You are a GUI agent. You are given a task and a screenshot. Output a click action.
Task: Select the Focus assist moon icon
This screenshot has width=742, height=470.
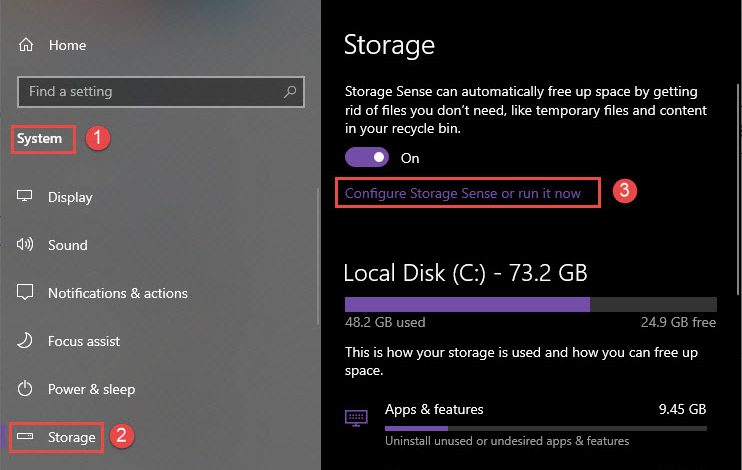pos(25,341)
